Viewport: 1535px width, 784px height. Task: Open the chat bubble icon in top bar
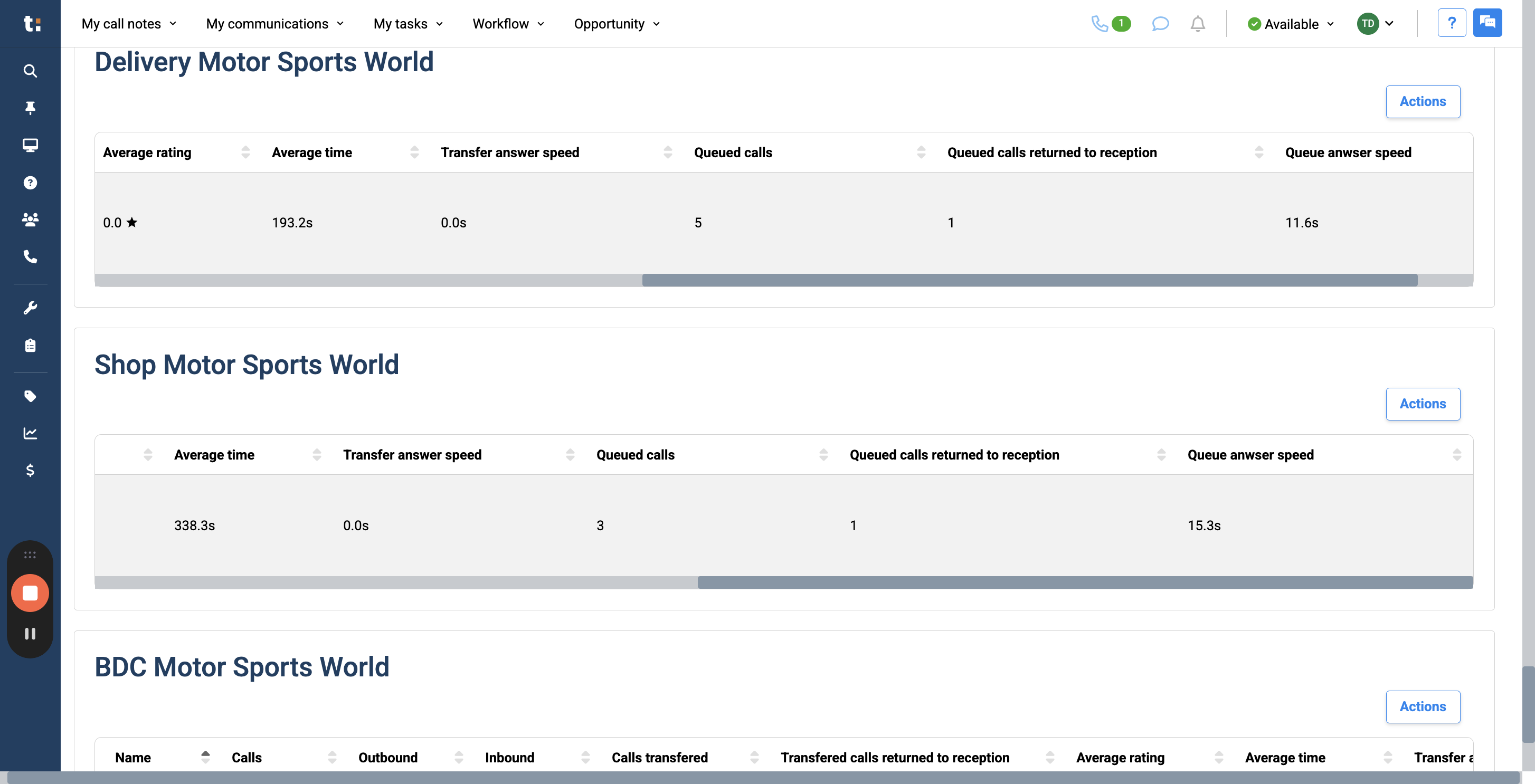coord(1160,24)
